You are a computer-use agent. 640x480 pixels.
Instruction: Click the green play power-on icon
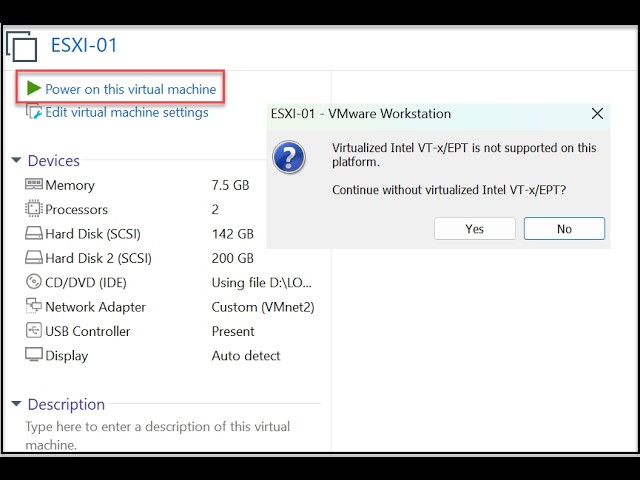pyautogui.click(x=34, y=88)
